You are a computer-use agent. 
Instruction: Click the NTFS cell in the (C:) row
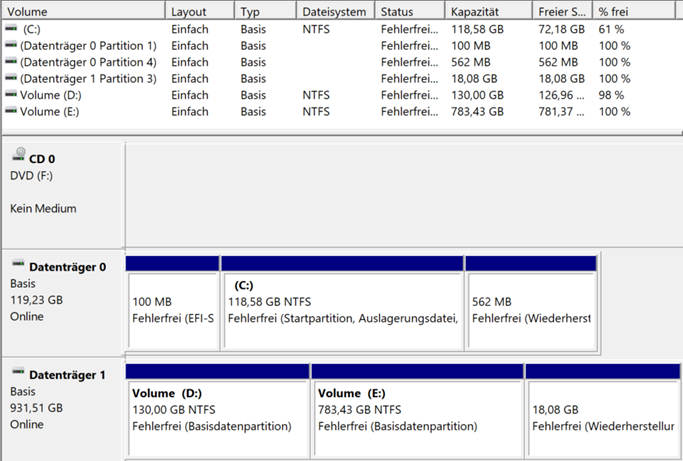[316, 29]
